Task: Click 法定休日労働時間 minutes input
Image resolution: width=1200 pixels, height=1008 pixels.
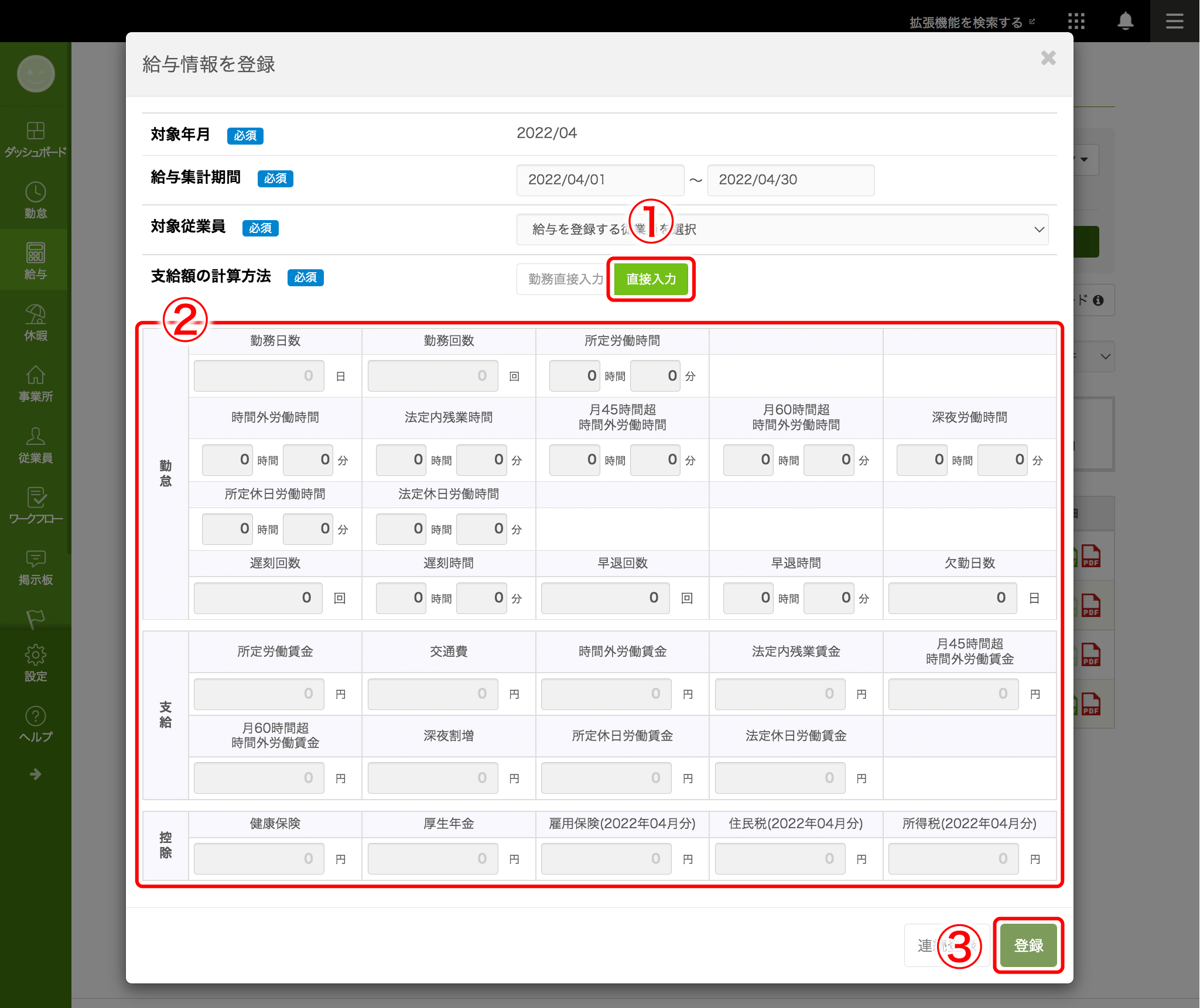Action: coord(481,529)
